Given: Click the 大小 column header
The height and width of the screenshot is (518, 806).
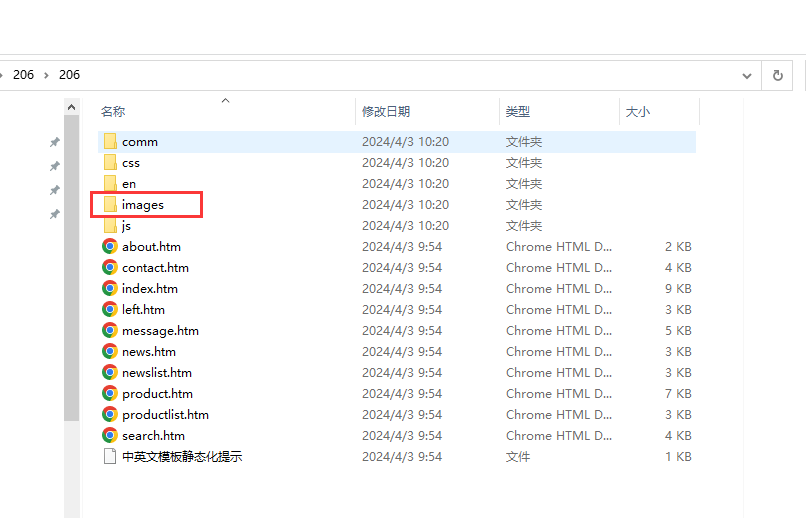Looking at the screenshot, I should point(638,112).
